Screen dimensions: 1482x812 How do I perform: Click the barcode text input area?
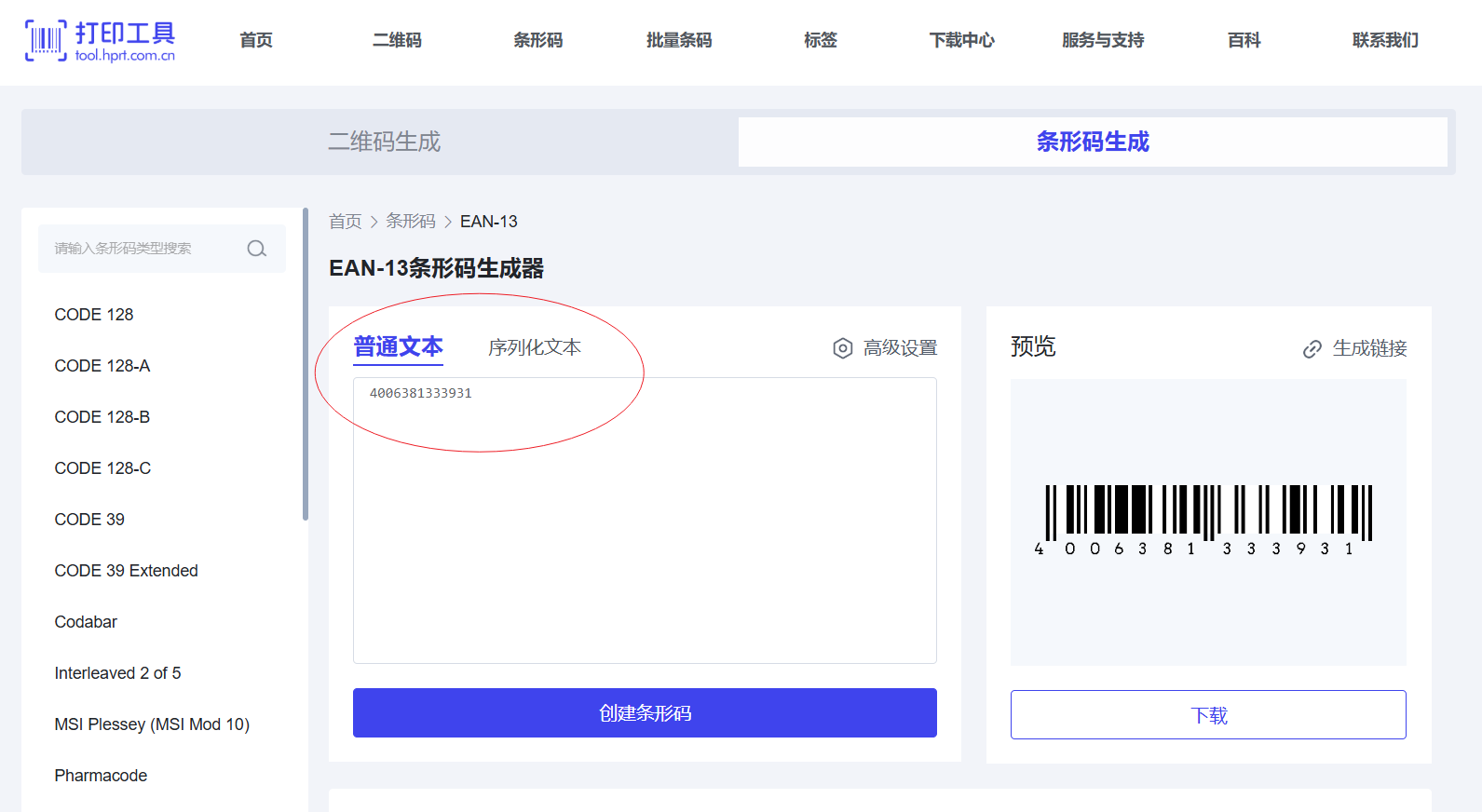coord(645,521)
